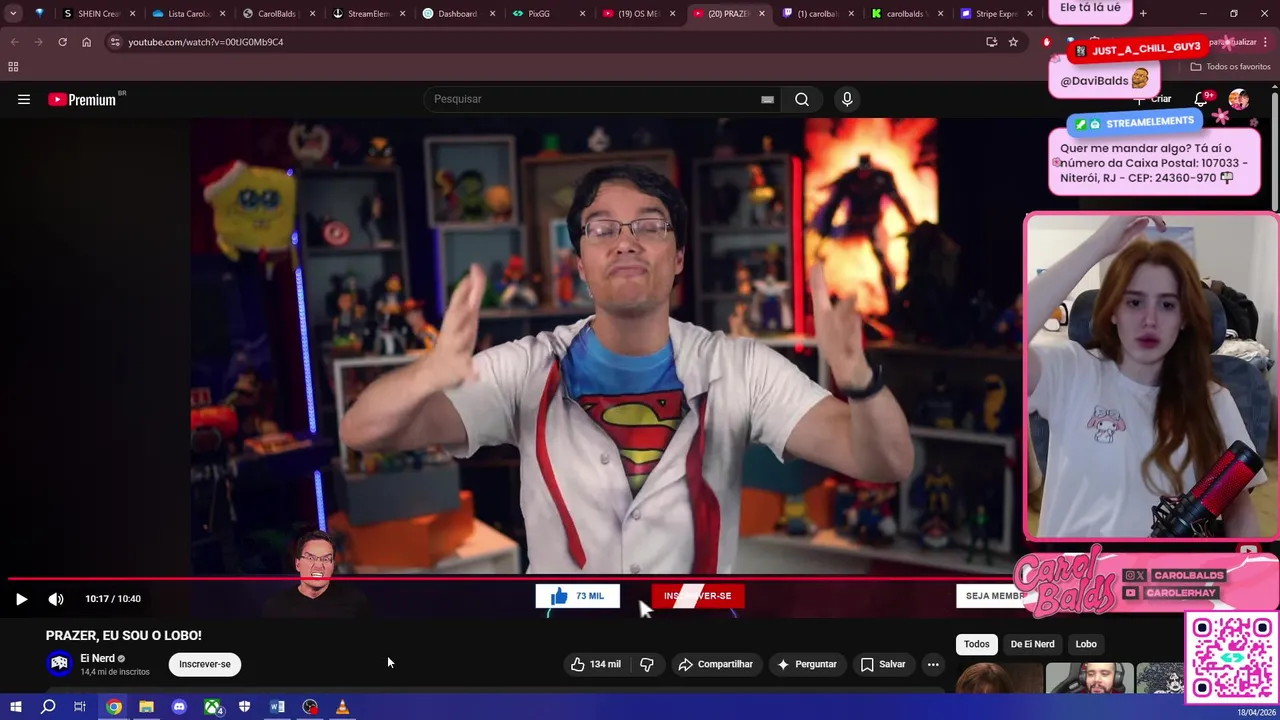
Task: Open the browser tab search dropdown
Action: coord(13,14)
